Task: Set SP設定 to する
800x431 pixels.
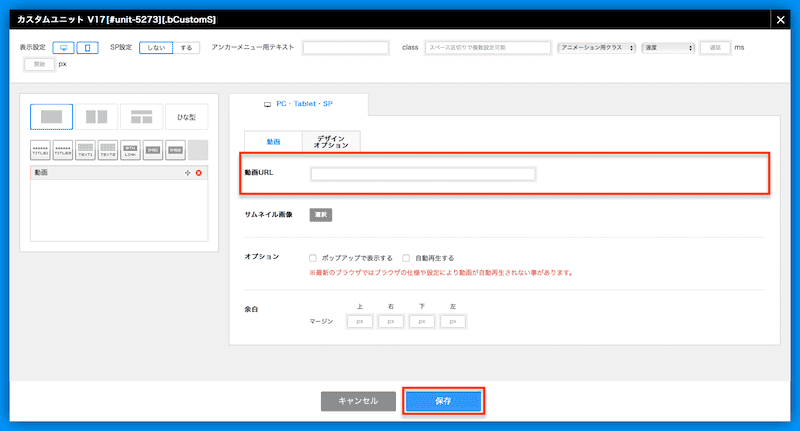Action: click(187, 48)
